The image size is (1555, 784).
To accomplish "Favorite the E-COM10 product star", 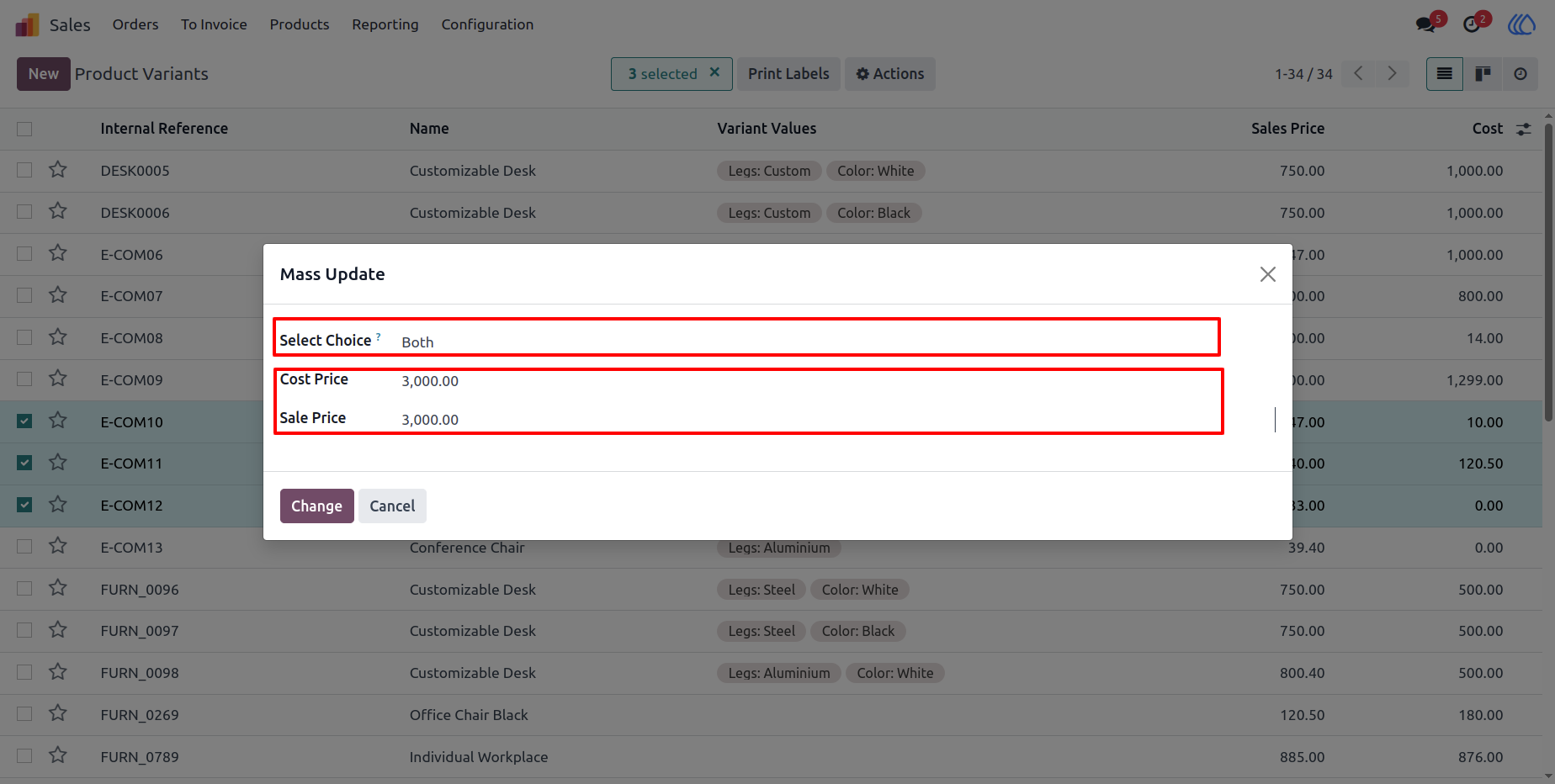I will 58,421.
